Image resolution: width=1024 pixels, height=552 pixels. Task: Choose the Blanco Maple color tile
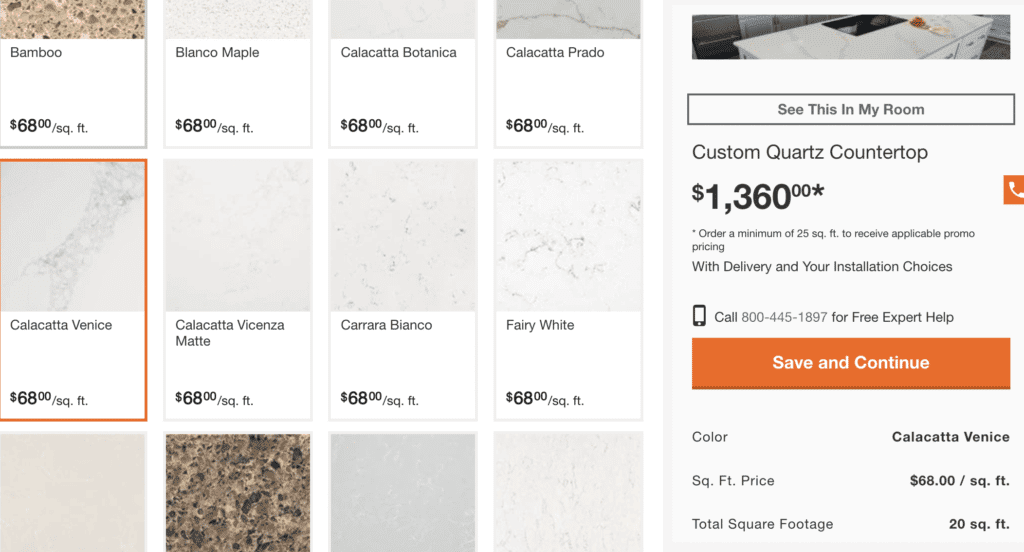click(x=238, y=73)
